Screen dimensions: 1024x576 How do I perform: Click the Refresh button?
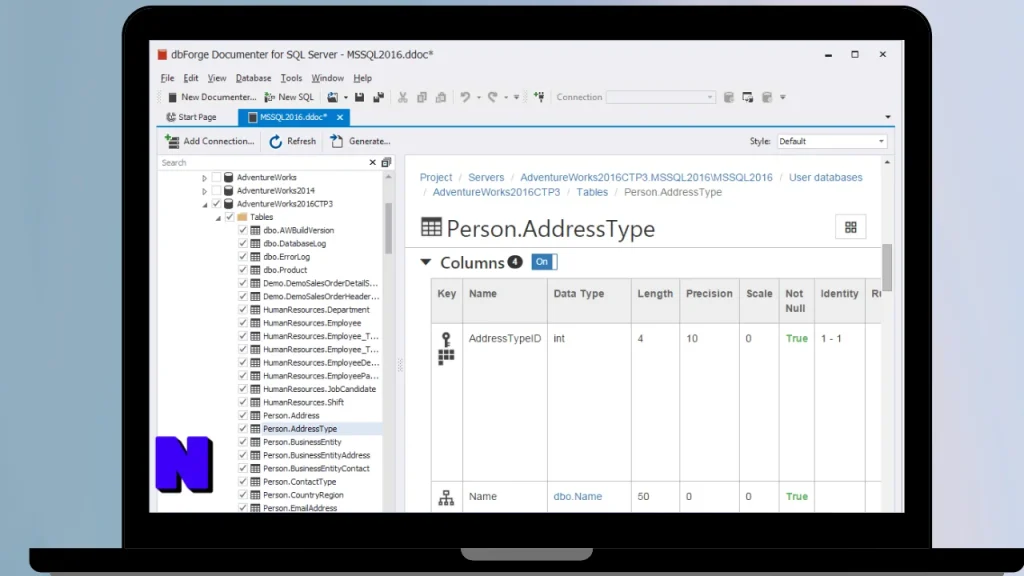(293, 141)
